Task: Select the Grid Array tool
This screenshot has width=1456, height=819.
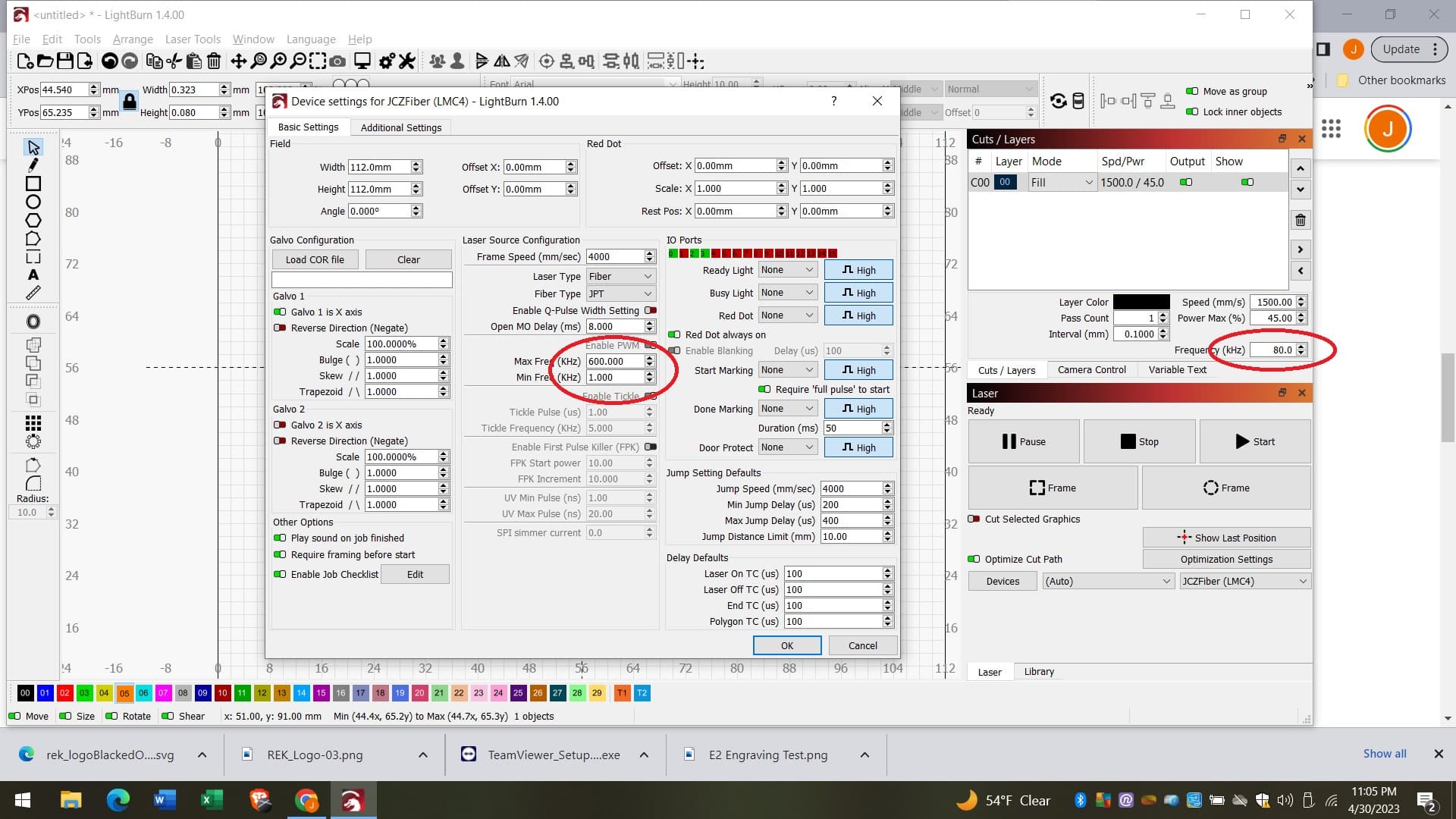Action: pyautogui.click(x=33, y=422)
